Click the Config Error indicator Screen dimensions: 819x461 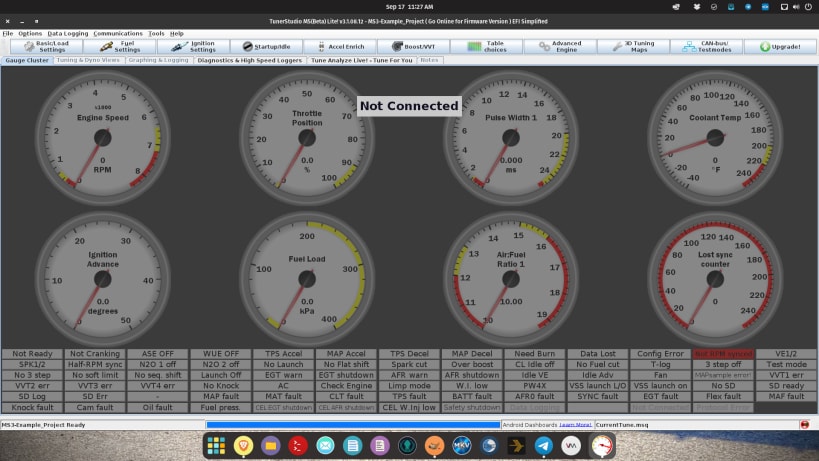660,354
